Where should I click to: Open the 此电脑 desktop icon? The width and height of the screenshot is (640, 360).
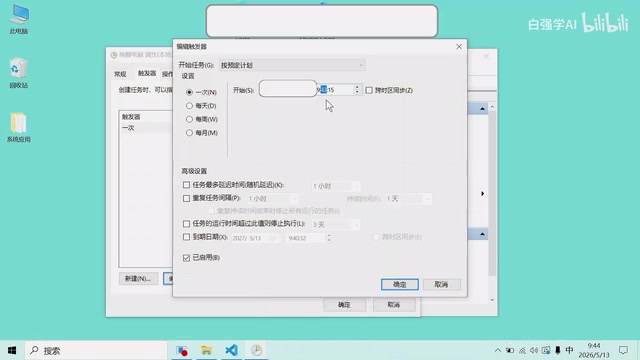19,19
